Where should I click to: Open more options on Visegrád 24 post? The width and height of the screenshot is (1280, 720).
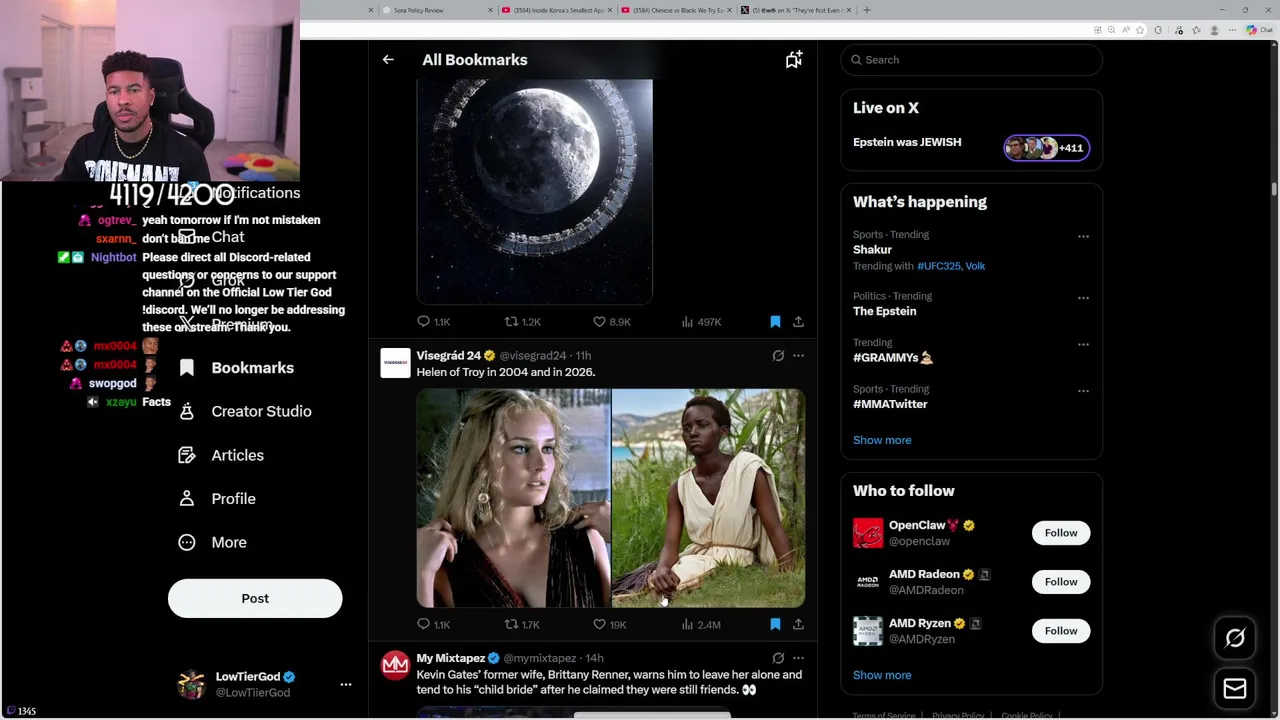coord(798,355)
